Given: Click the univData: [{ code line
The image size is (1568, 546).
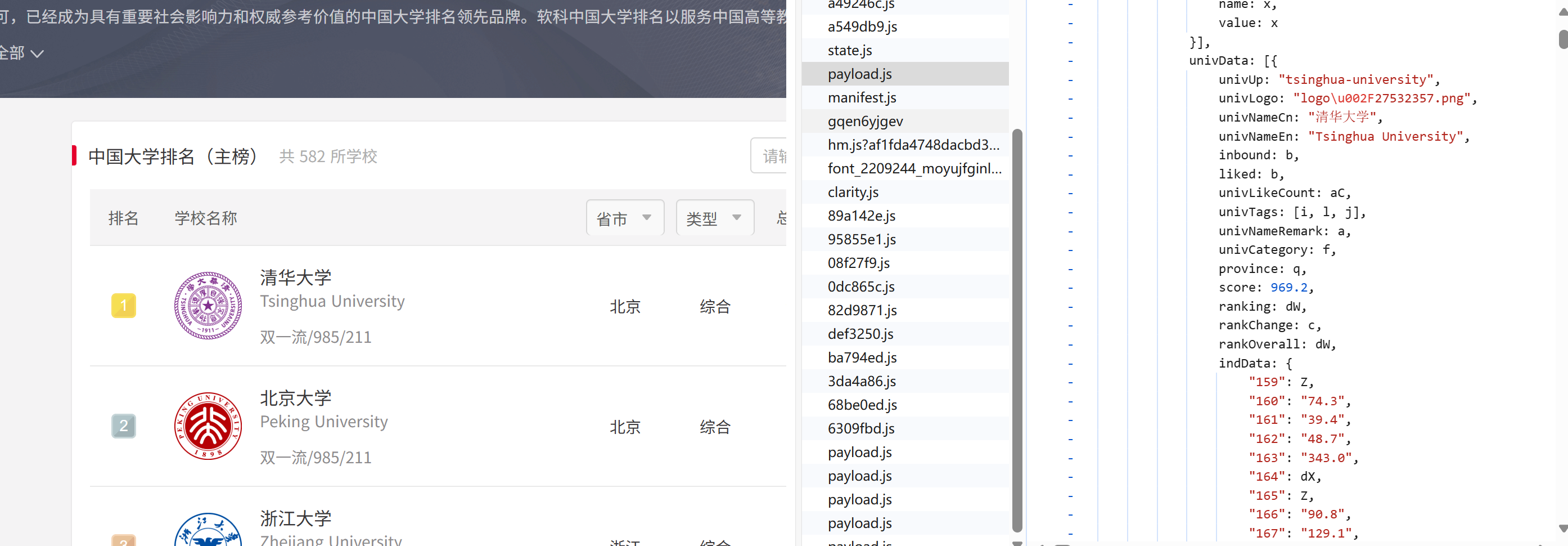Looking at the screenshot, I should [1233, 60].
